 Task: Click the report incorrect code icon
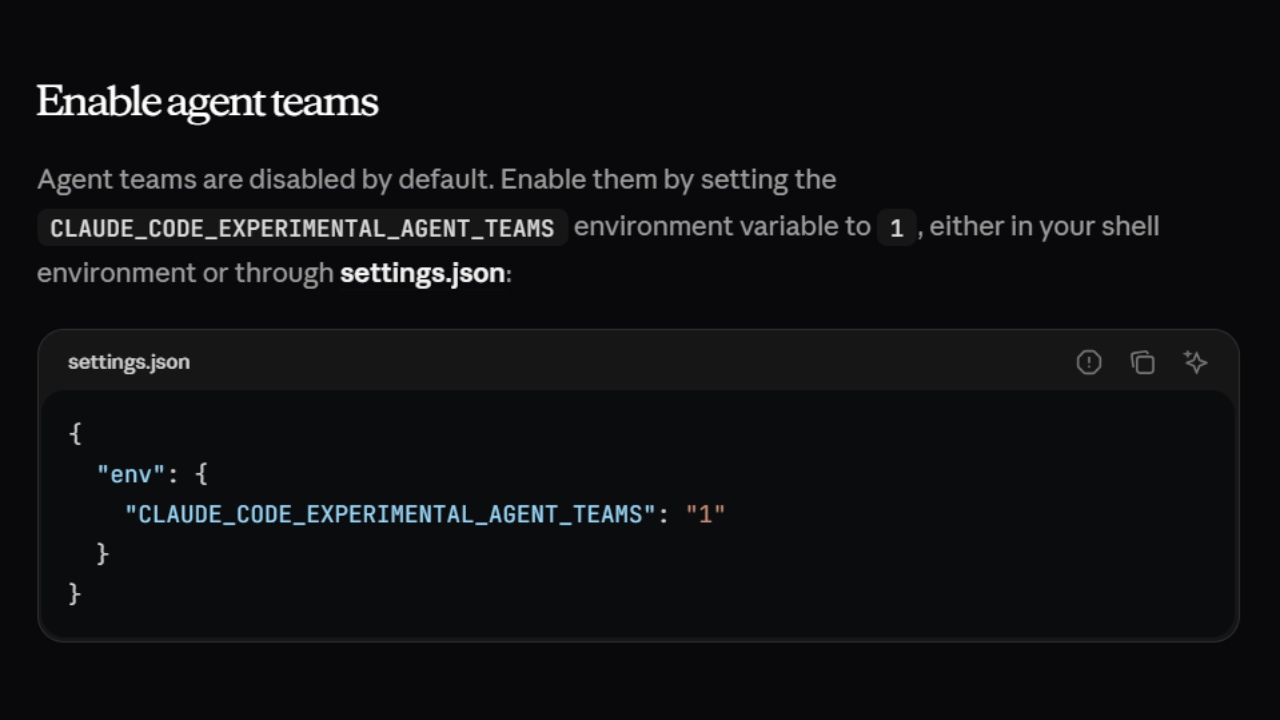[1089, 362]
